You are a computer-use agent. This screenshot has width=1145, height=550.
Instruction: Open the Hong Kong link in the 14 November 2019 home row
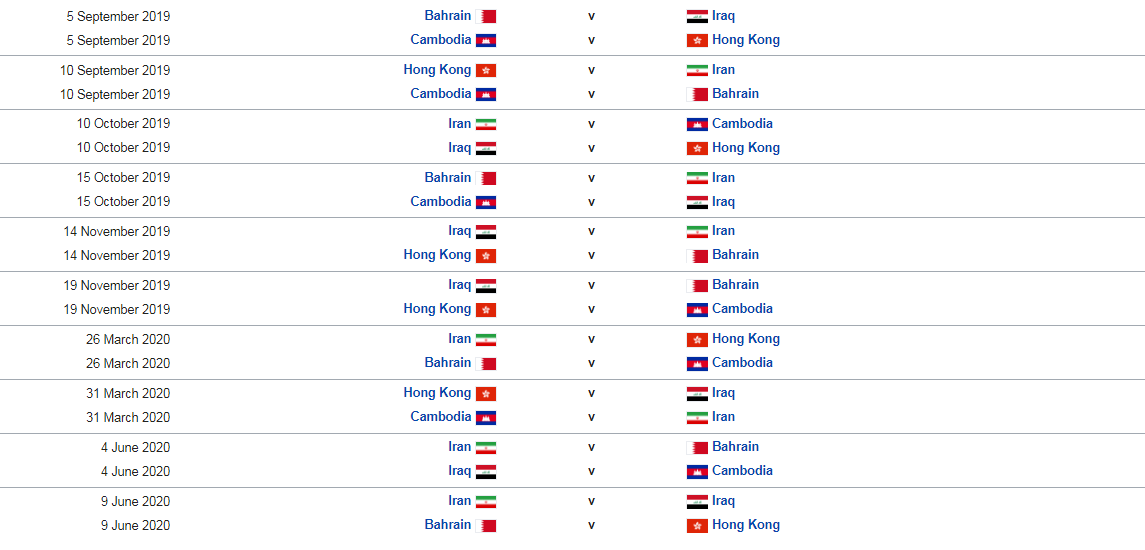pyautogui.click(x=437, y=255)
